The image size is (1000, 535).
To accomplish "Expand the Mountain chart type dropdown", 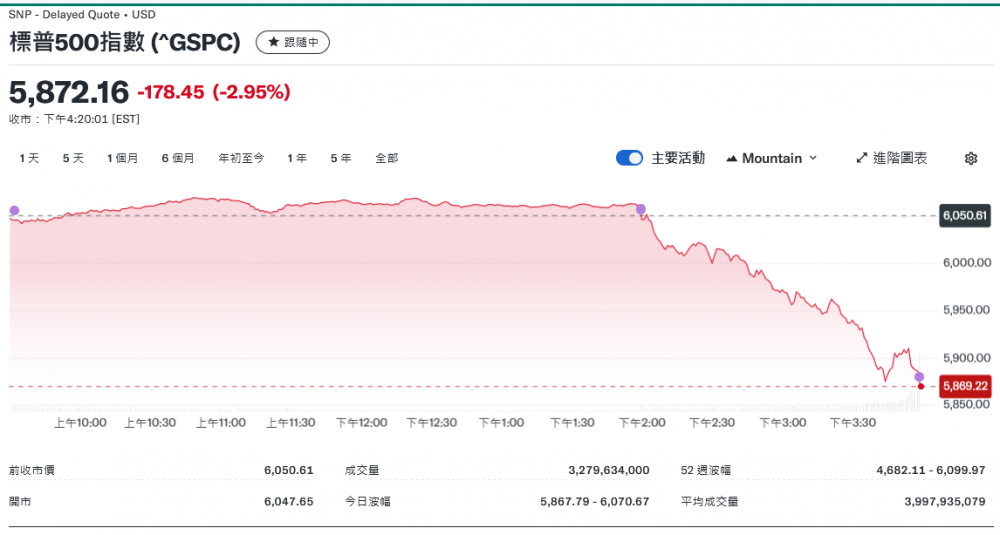I will [772, 158].
